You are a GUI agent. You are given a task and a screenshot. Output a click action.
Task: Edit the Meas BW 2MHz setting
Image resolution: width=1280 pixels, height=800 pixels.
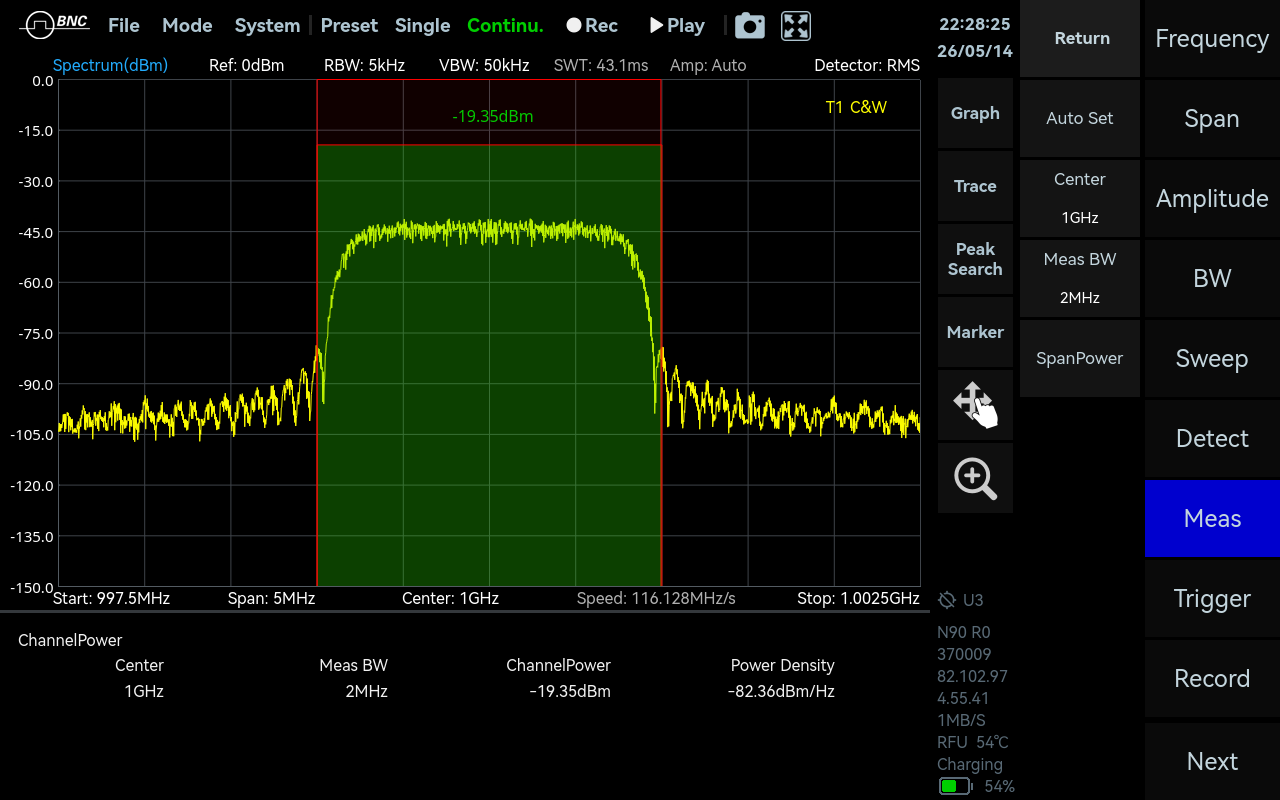point(1080,278)
